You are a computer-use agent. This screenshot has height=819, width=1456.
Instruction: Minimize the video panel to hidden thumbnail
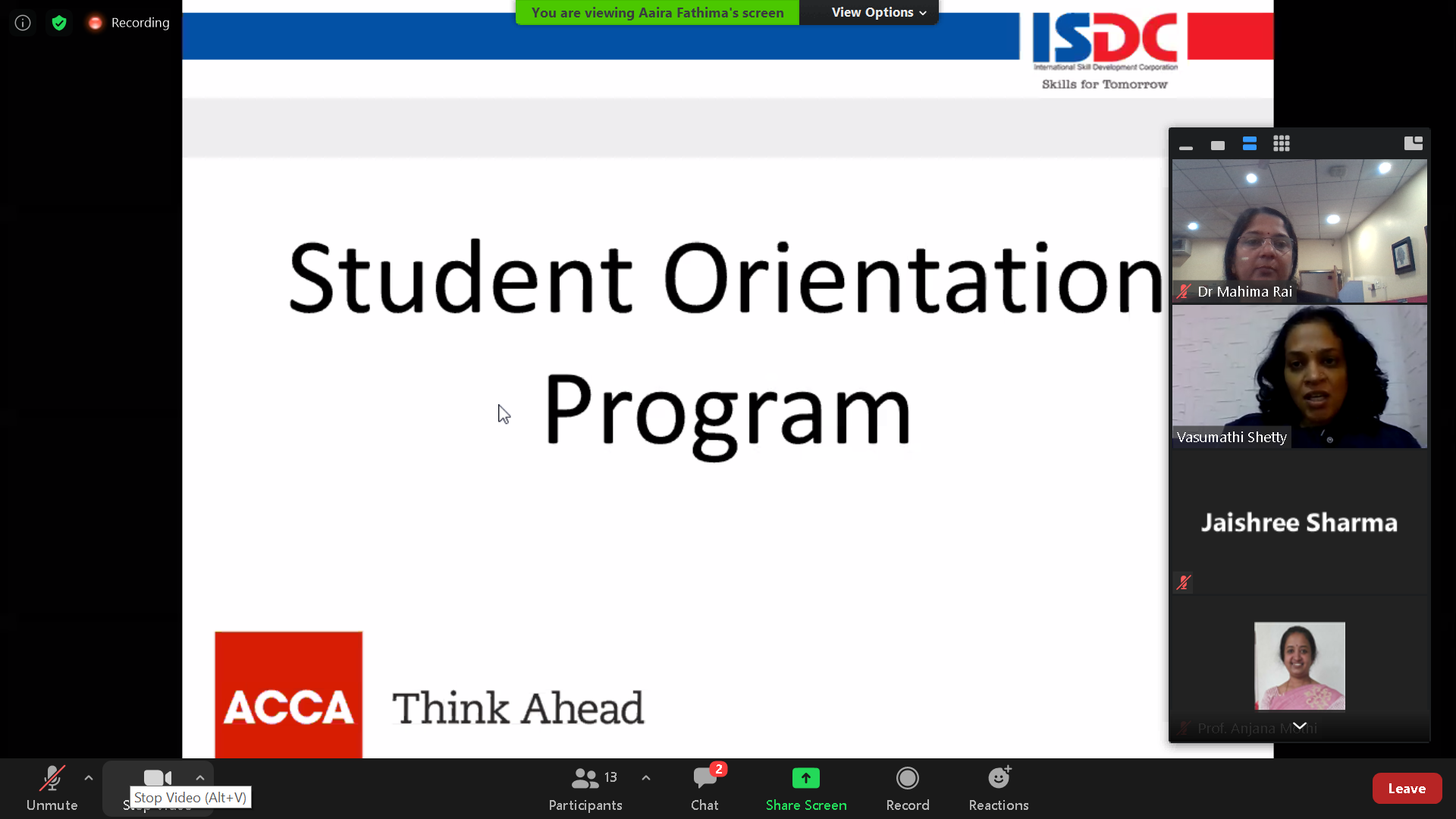click(x=1186, y=145)
